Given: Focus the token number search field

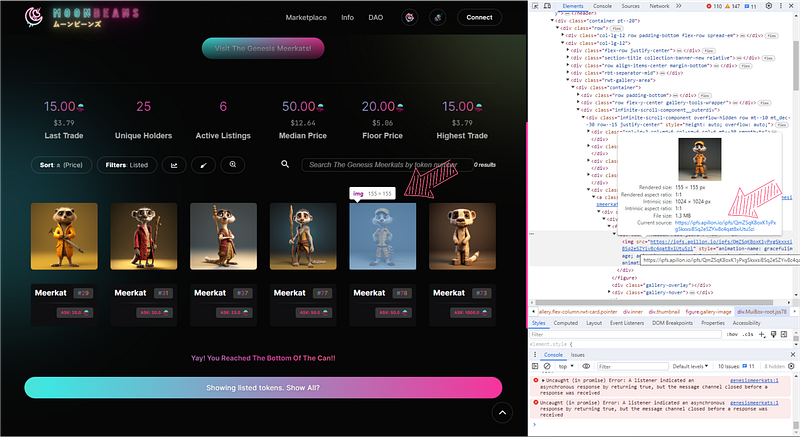Looking at the screenshot, I should 387,165.
